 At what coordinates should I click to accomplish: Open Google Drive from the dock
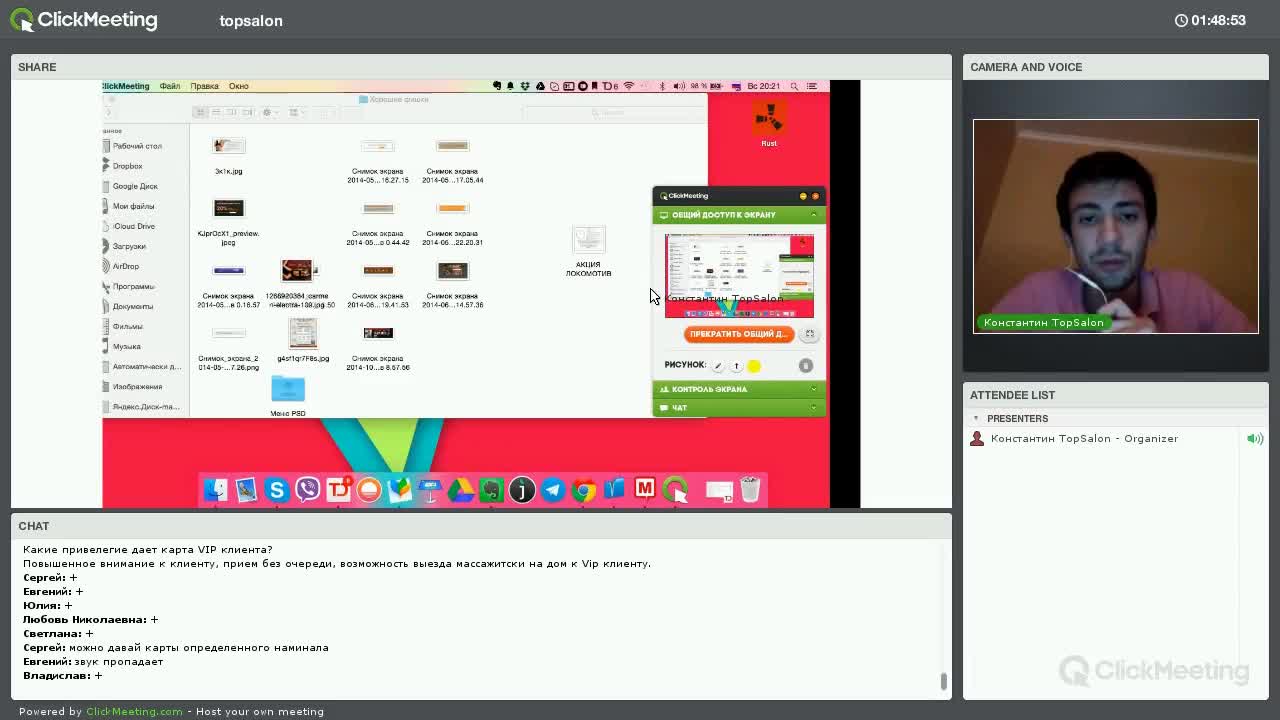pyautogui.click(x=460, y=490)
